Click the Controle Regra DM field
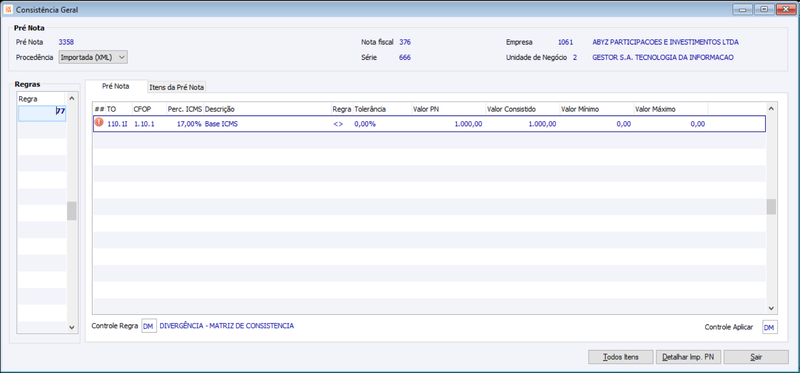The image size is (800, 373). (x=148, y=326)
